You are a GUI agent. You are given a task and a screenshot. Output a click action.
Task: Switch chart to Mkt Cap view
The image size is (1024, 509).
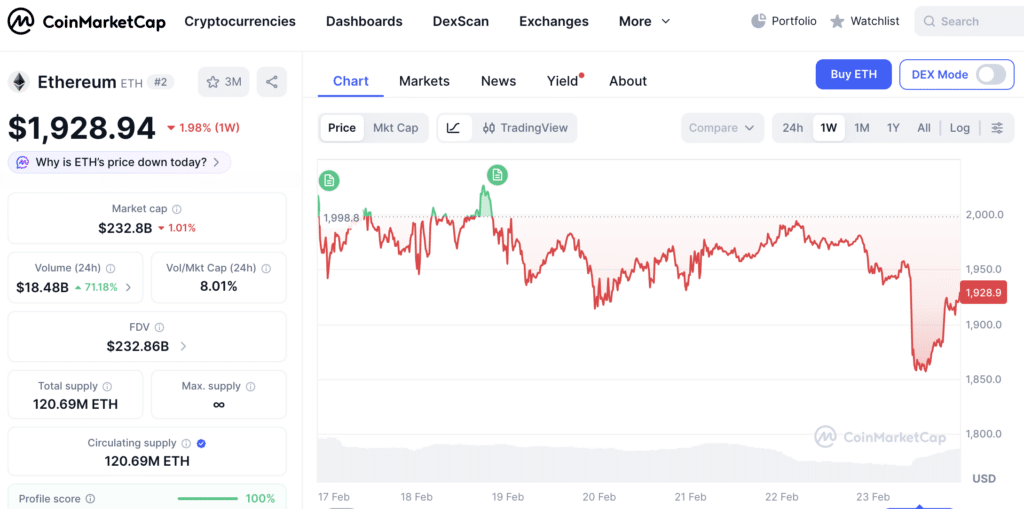point(395,128)
